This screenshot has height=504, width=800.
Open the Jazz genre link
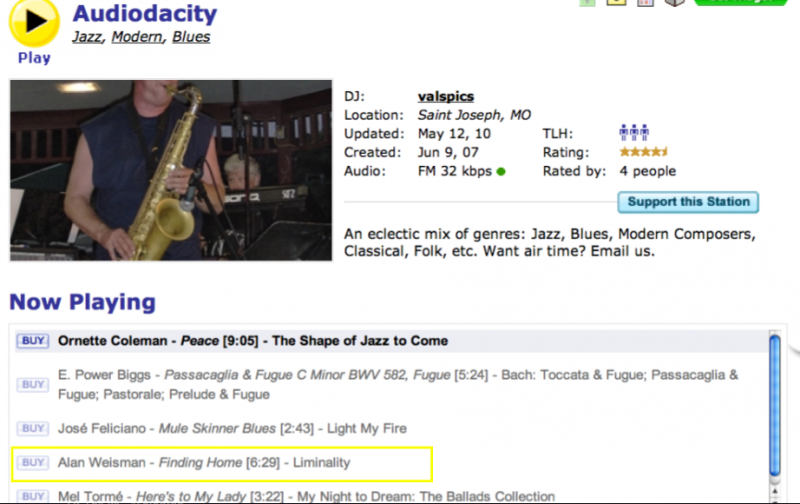click(x=87, y=38)
